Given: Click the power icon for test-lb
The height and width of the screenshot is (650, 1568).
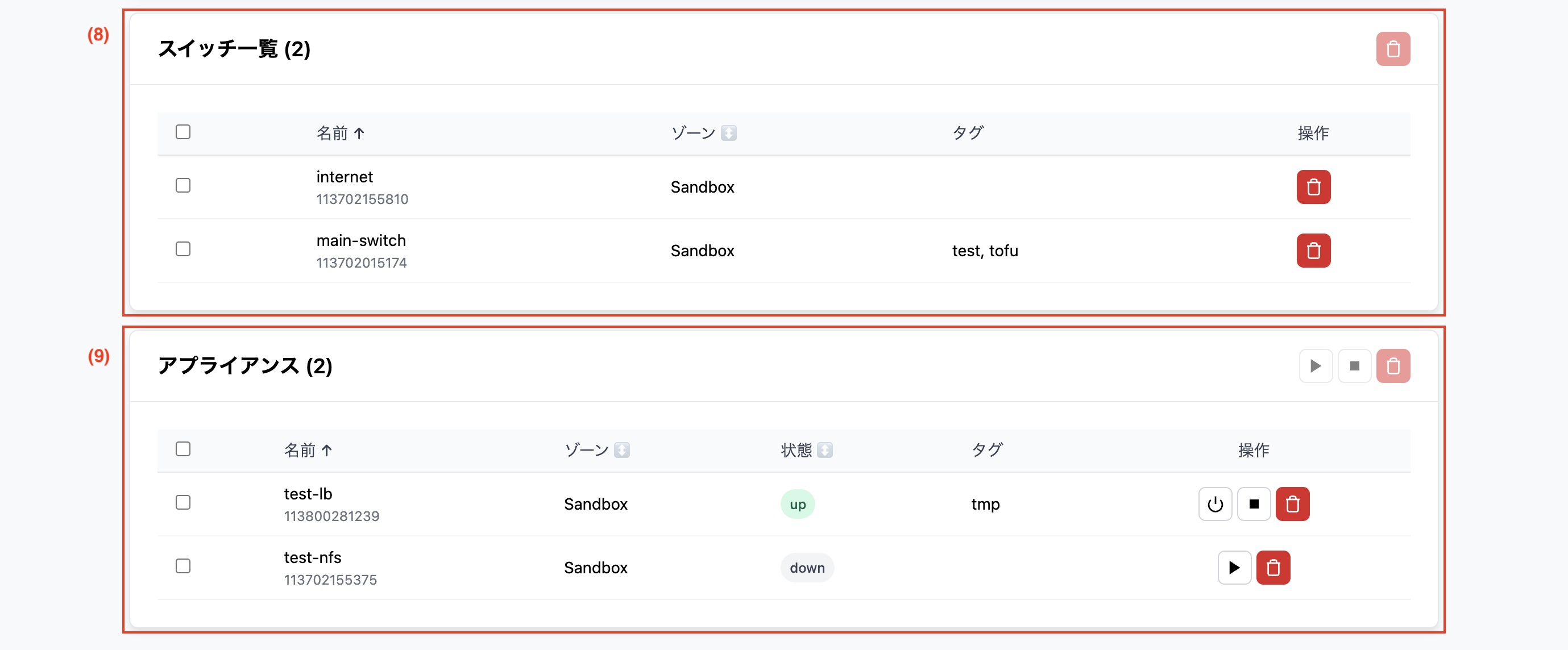Looking at the screenshot, I should [x=1215, y=504].
